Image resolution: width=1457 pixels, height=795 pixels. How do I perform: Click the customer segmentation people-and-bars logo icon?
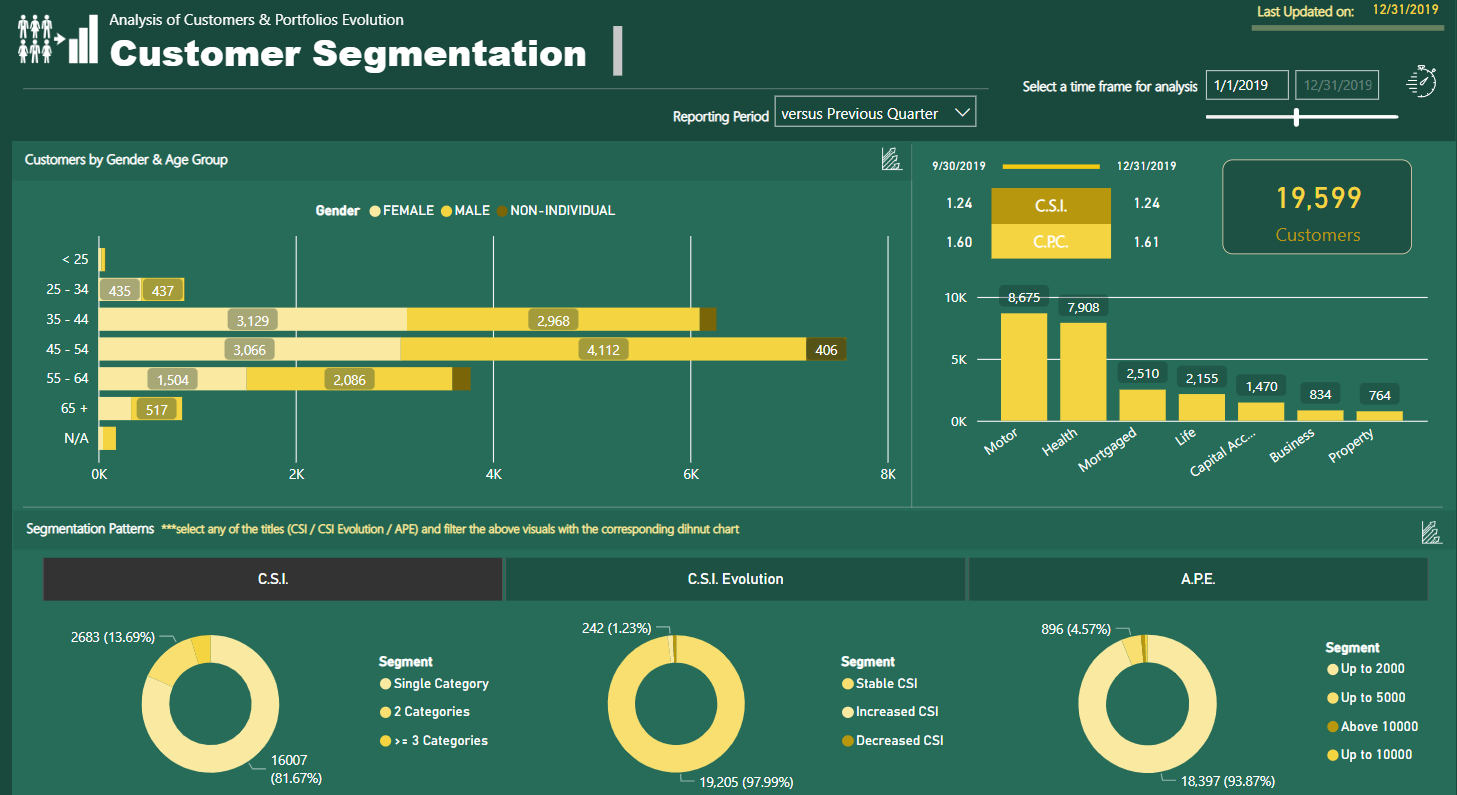[58, 40]
